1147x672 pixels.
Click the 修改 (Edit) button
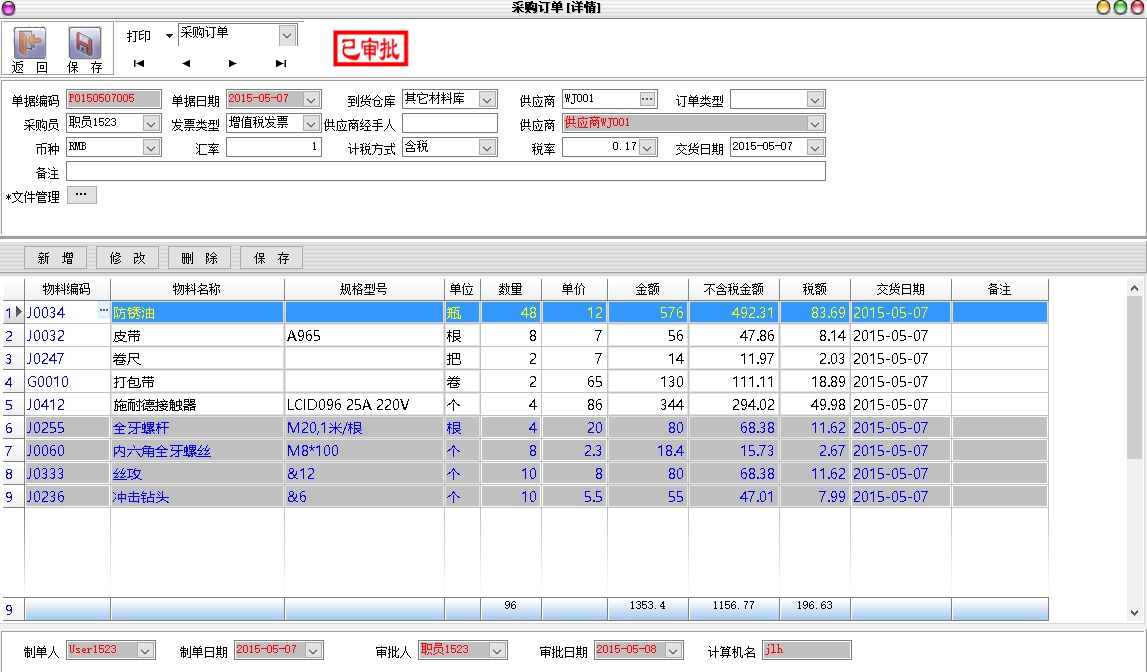click(x=127, y=258)
